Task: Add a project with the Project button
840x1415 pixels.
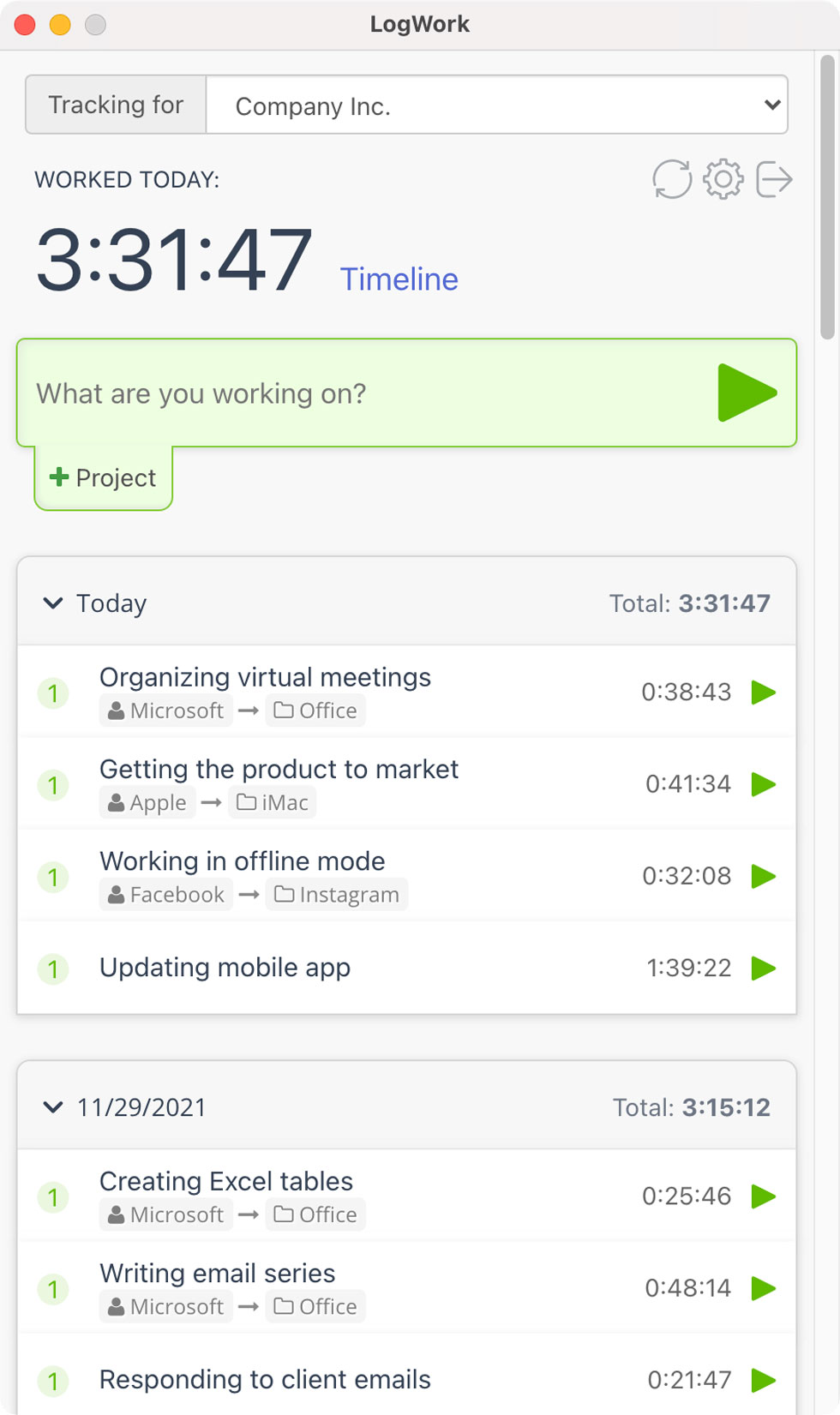Action: [x=103, y=477]
